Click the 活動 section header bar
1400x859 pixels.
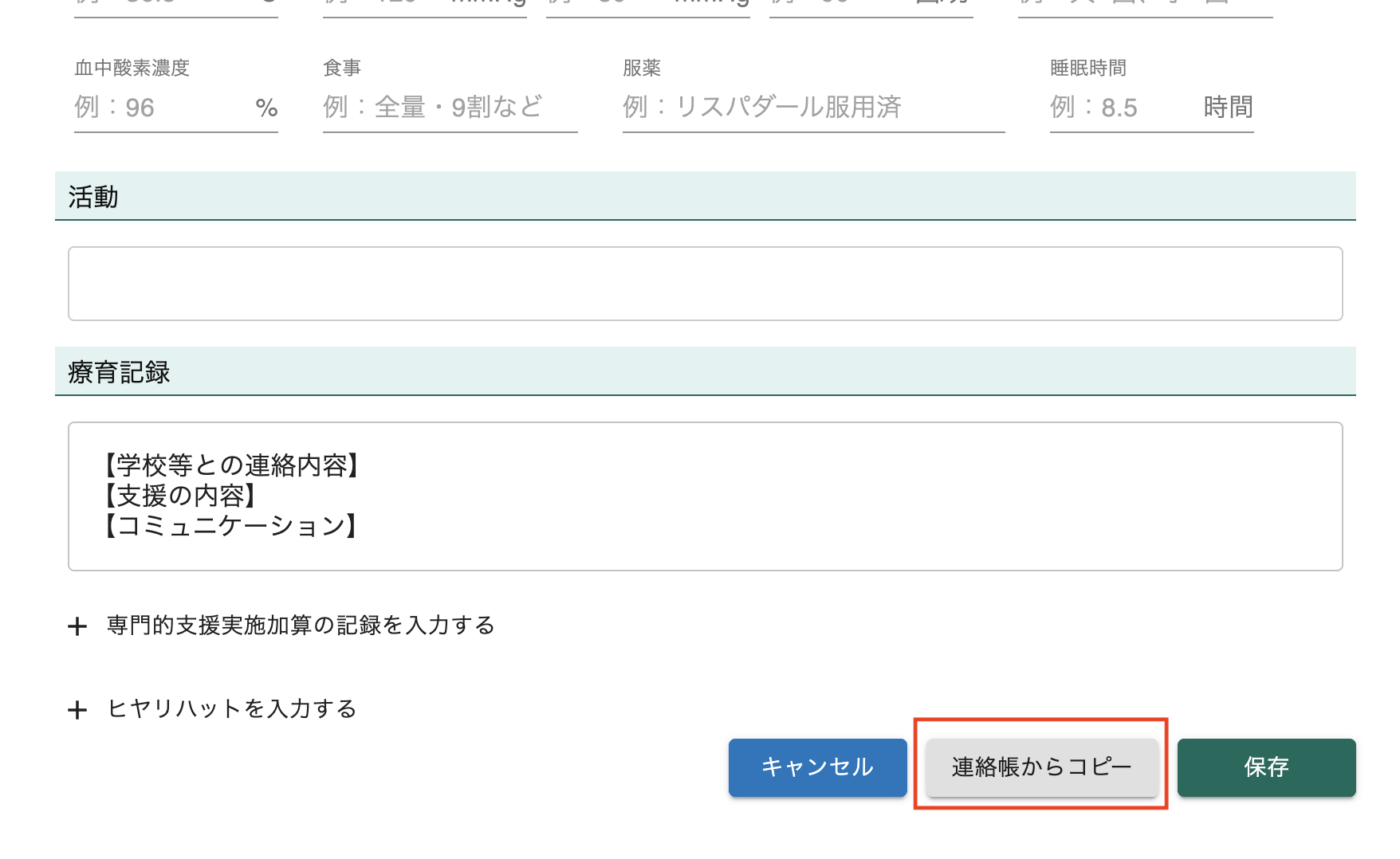[705, 196]
